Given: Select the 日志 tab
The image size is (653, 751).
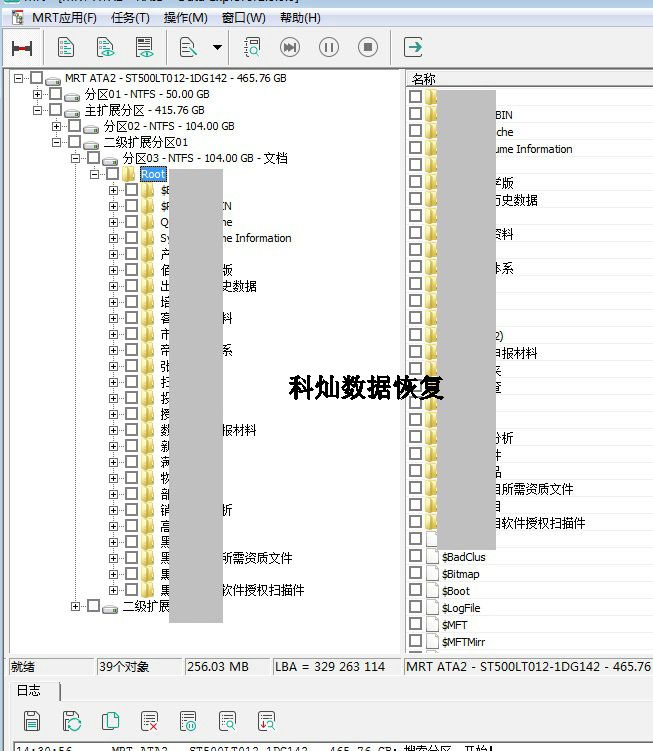Looking at the screenshot, I should (29, 690).
